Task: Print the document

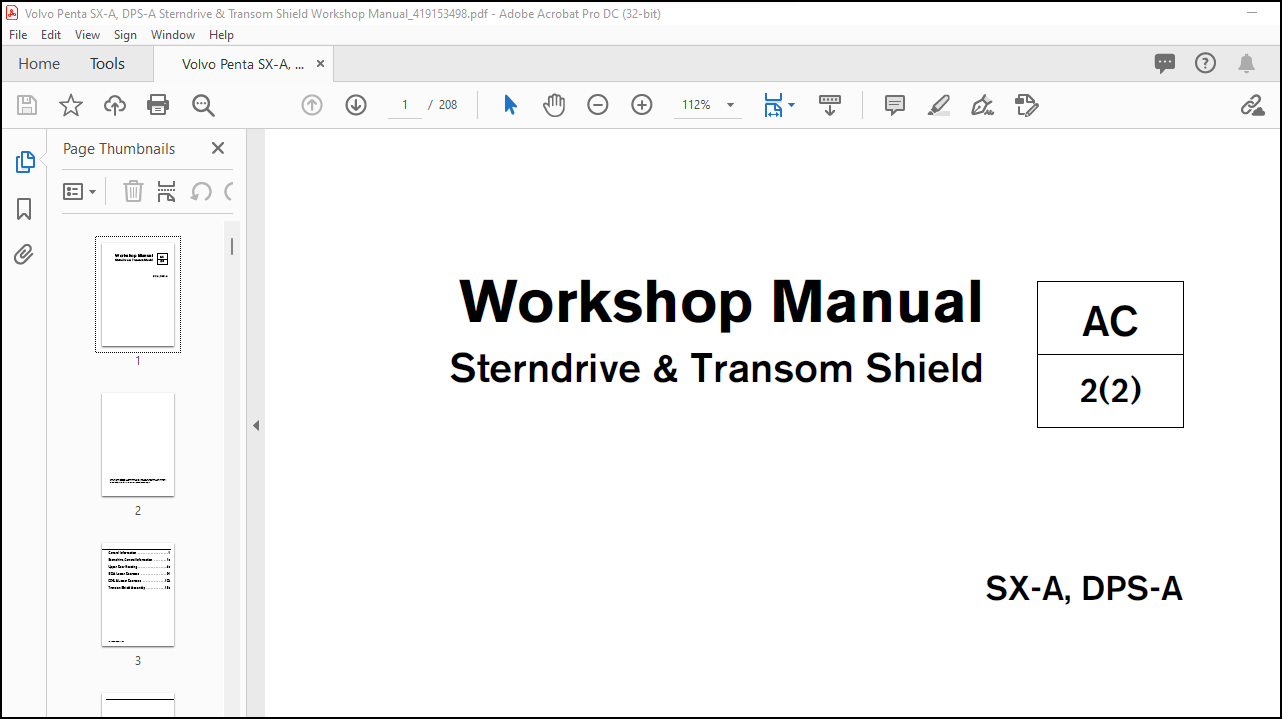Action: tap(158, 105)
